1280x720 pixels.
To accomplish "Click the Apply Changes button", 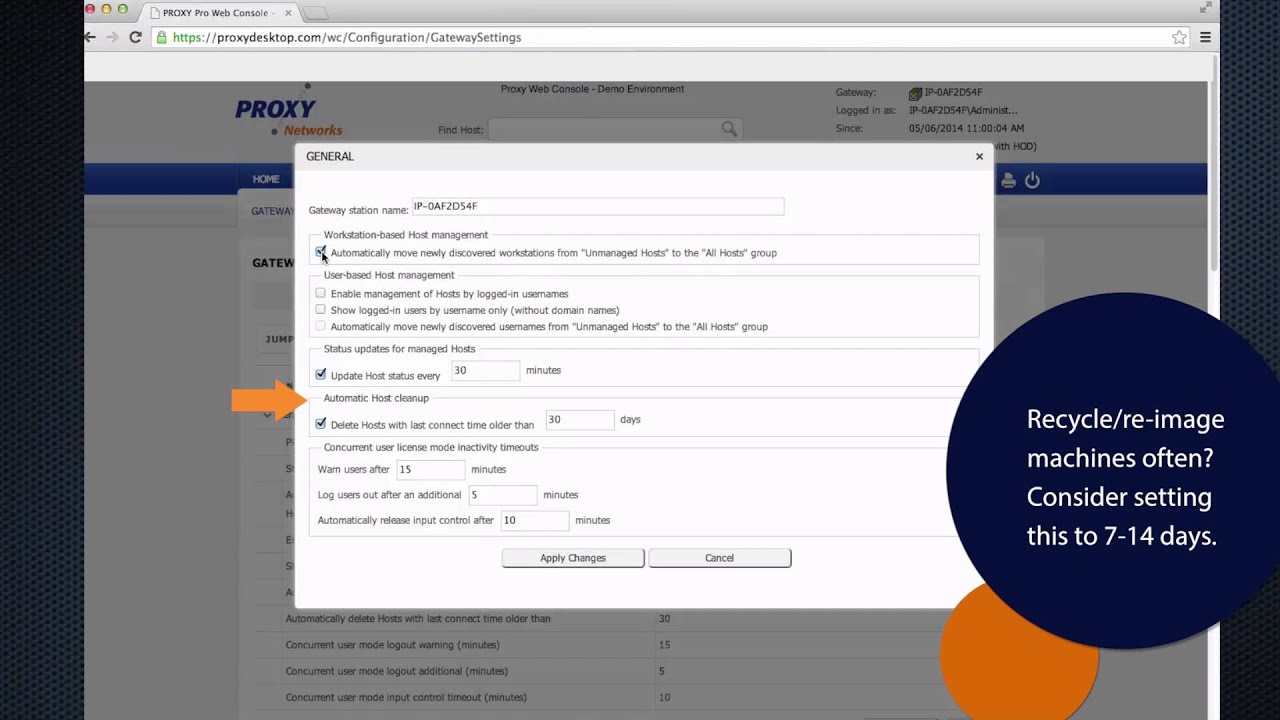I will (x=573, y=558).
